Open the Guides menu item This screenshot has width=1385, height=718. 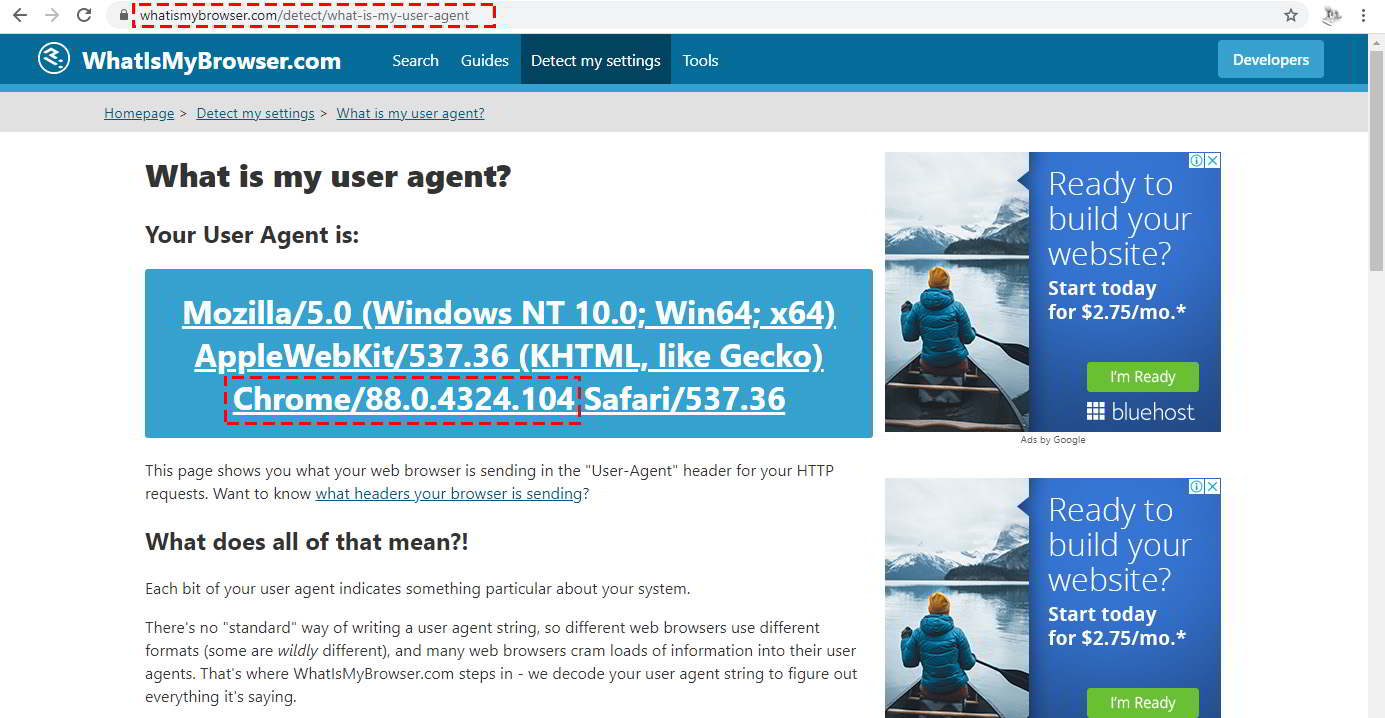click(485, 60)
